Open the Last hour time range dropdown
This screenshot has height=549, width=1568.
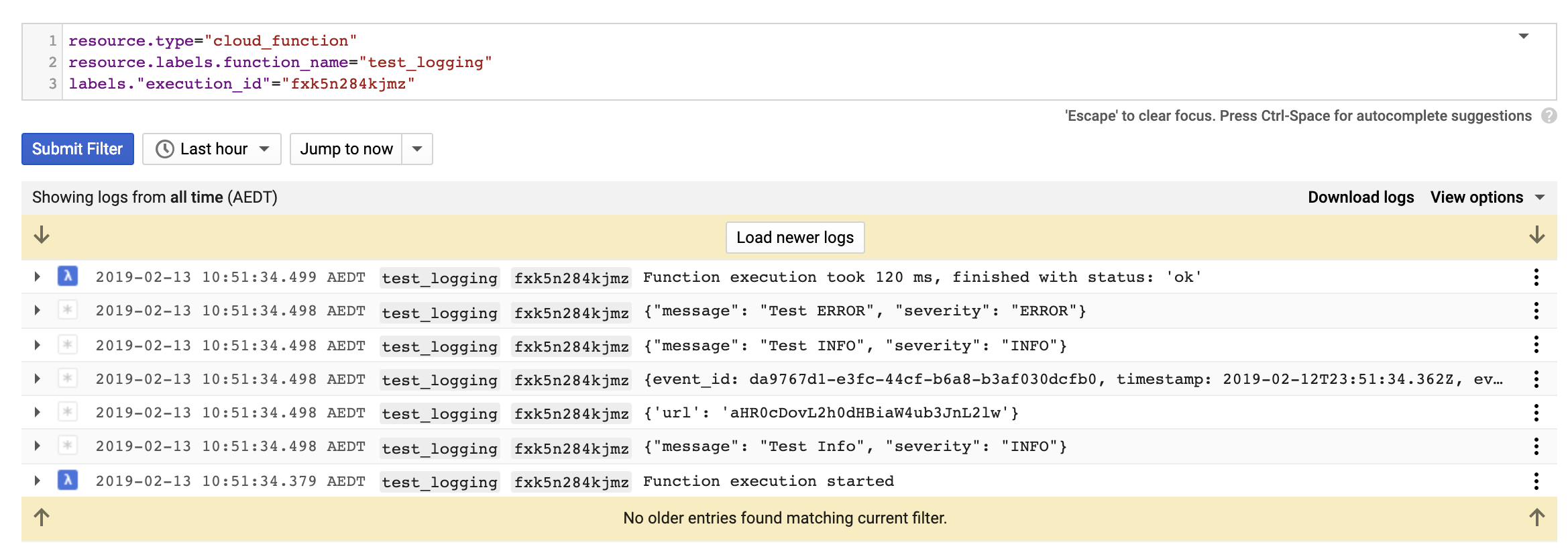(x=212, y=149)
